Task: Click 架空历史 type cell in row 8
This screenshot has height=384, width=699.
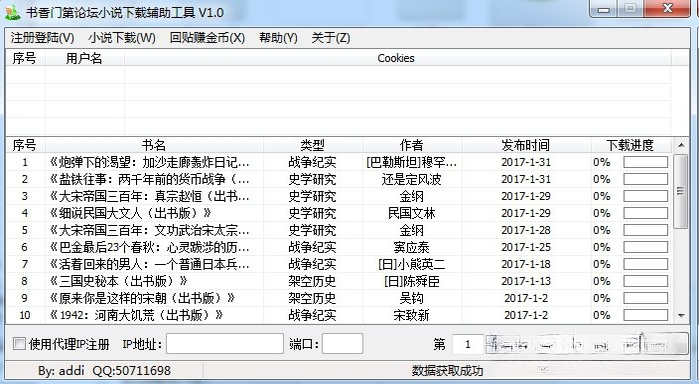Action: (312, 281)
